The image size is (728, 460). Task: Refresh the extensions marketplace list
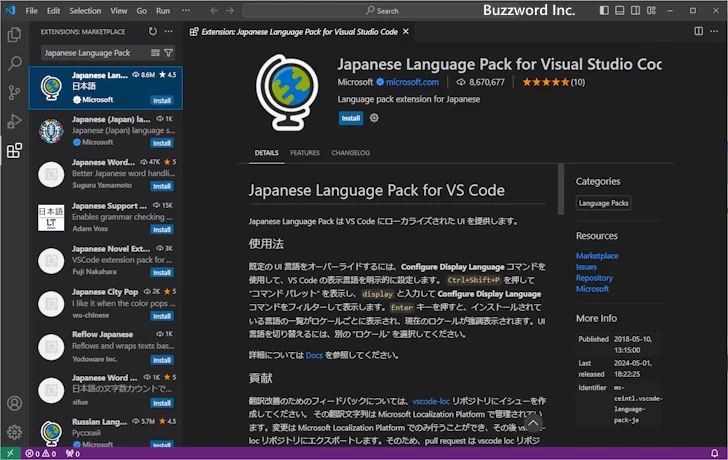[x=152, y=32]
